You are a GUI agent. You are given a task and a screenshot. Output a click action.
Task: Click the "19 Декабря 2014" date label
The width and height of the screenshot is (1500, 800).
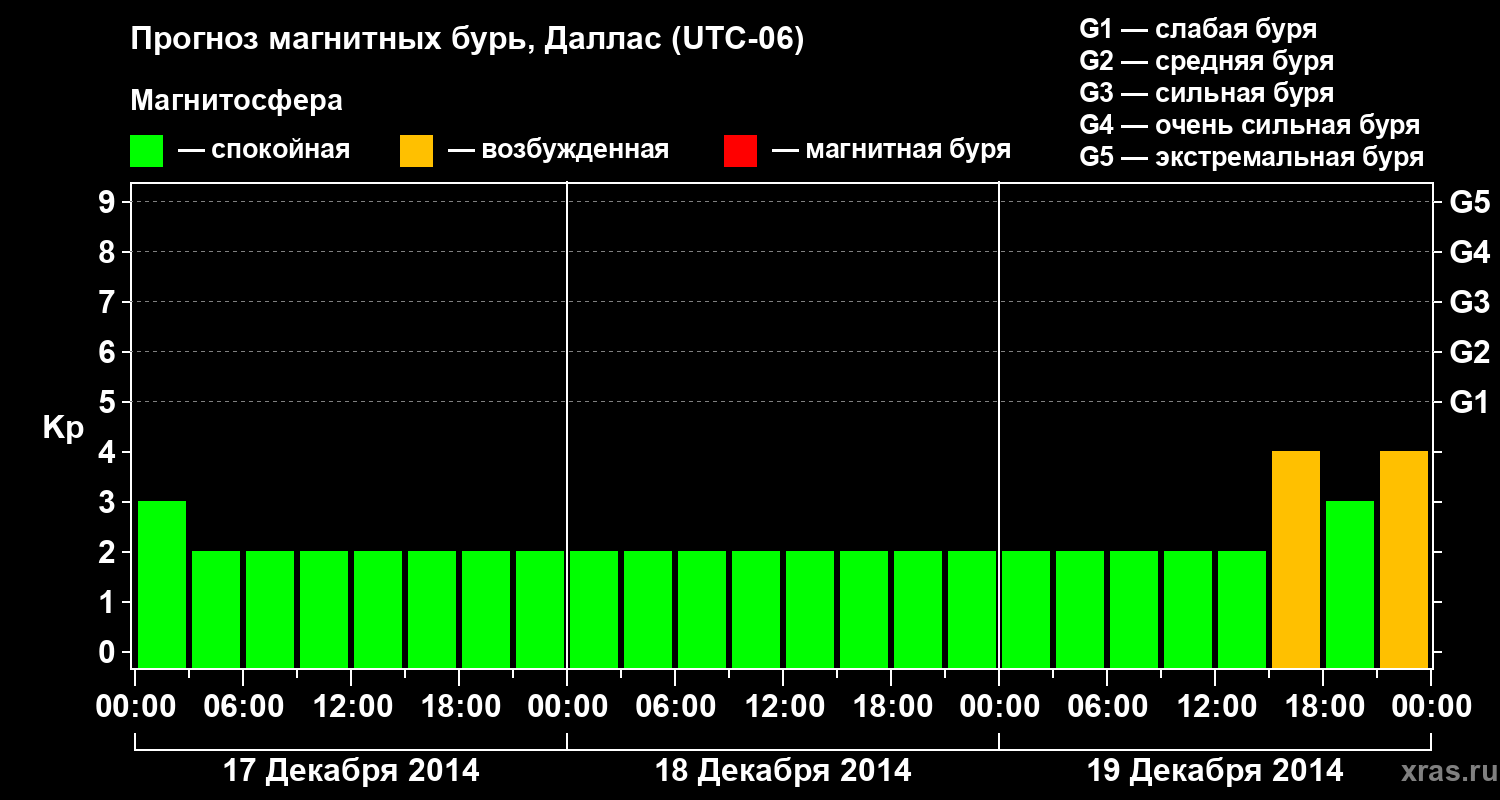click(x=1215, y=771)
